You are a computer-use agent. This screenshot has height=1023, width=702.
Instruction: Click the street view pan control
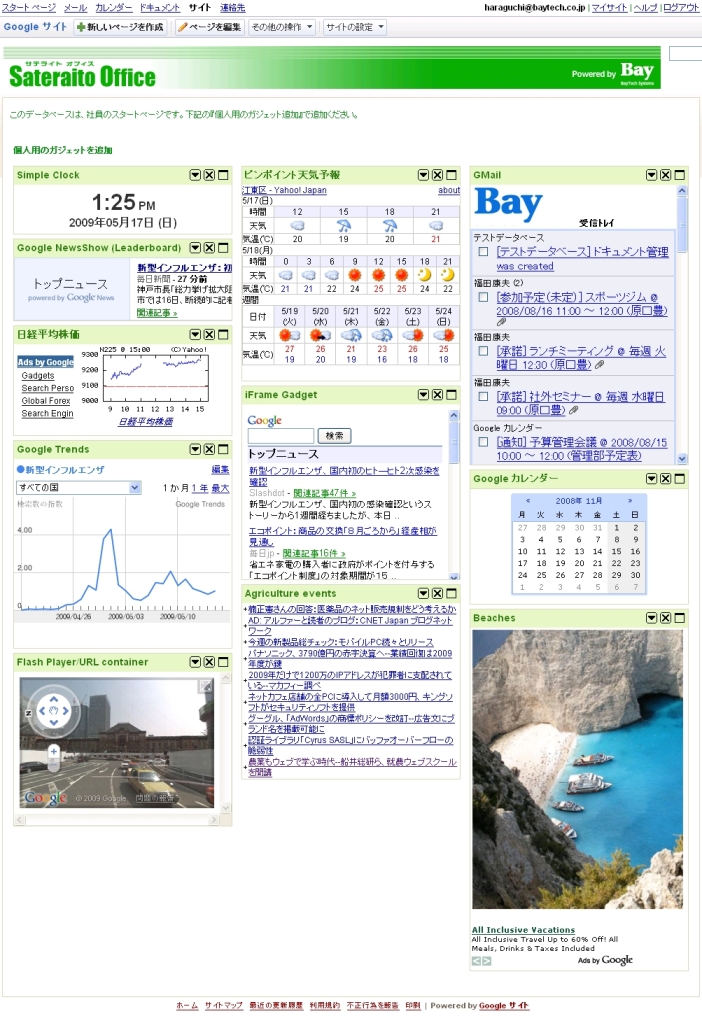coord(53,711)
